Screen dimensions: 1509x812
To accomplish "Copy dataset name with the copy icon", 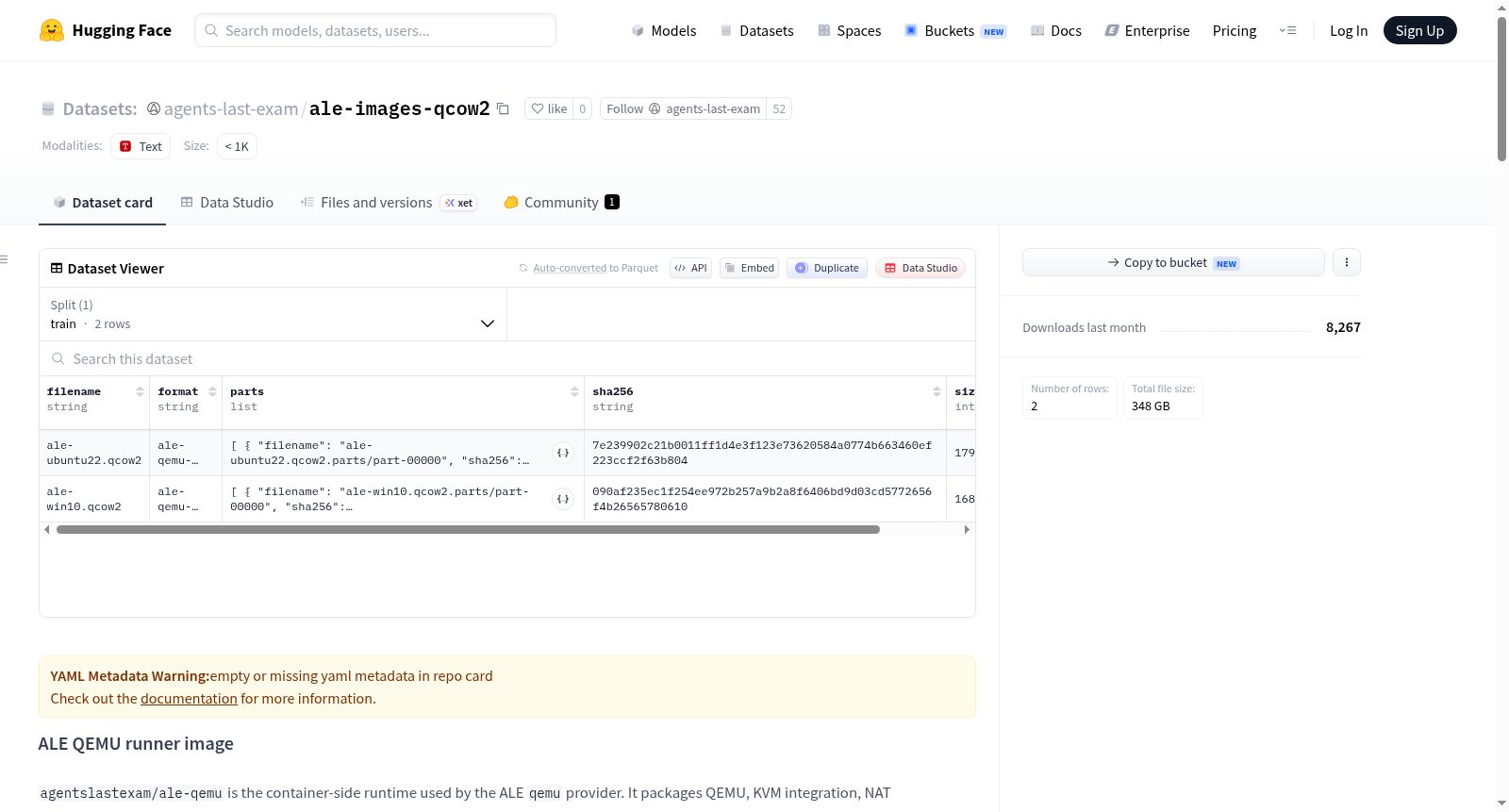I will point(503,108).
